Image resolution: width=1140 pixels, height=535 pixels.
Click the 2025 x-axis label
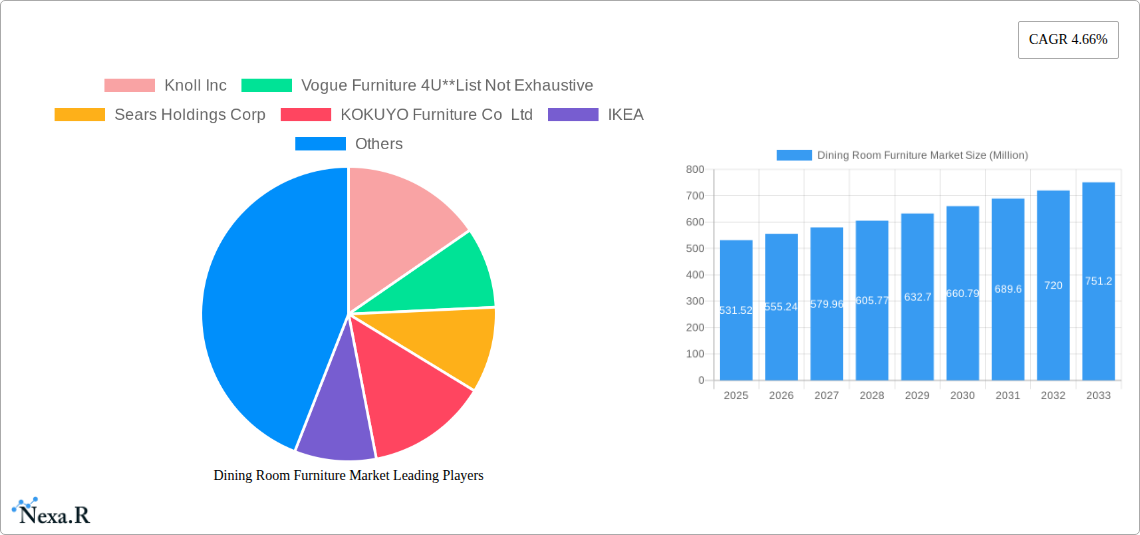[736, 395]
